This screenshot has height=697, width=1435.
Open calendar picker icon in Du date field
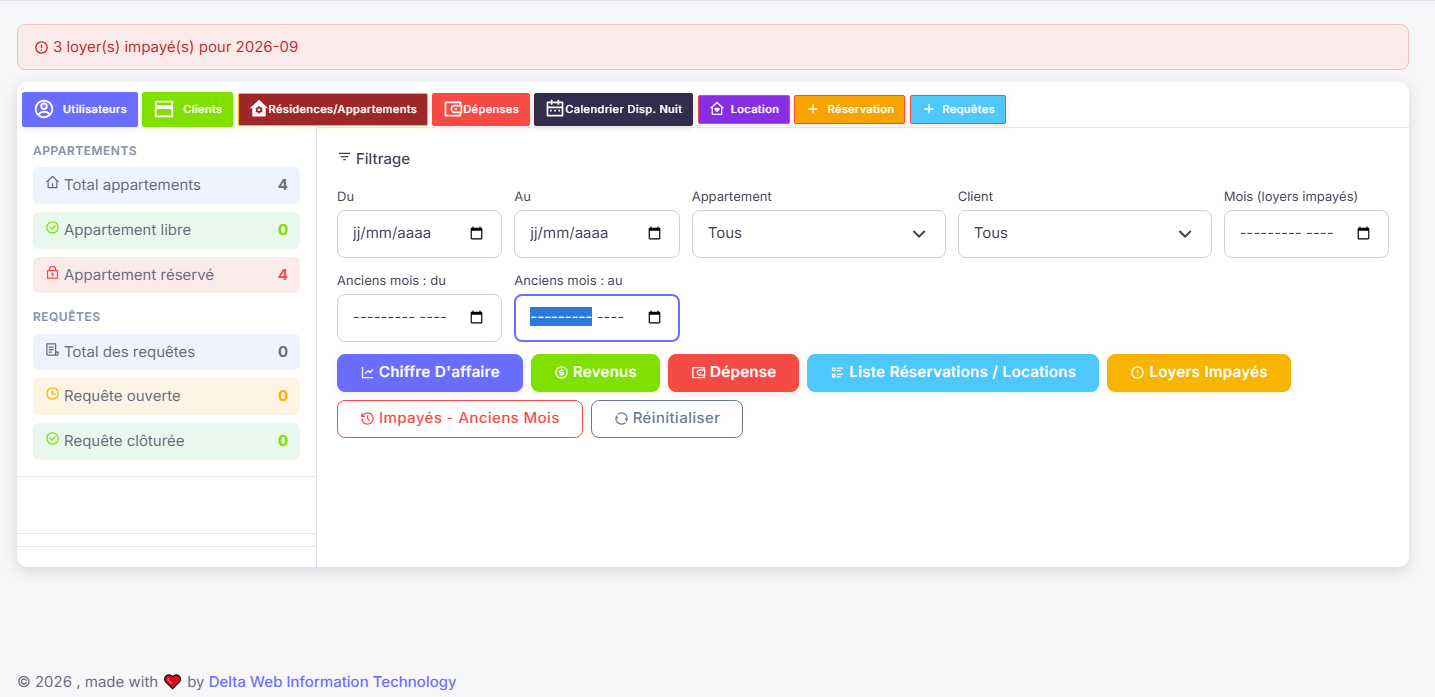coord(477,233)
